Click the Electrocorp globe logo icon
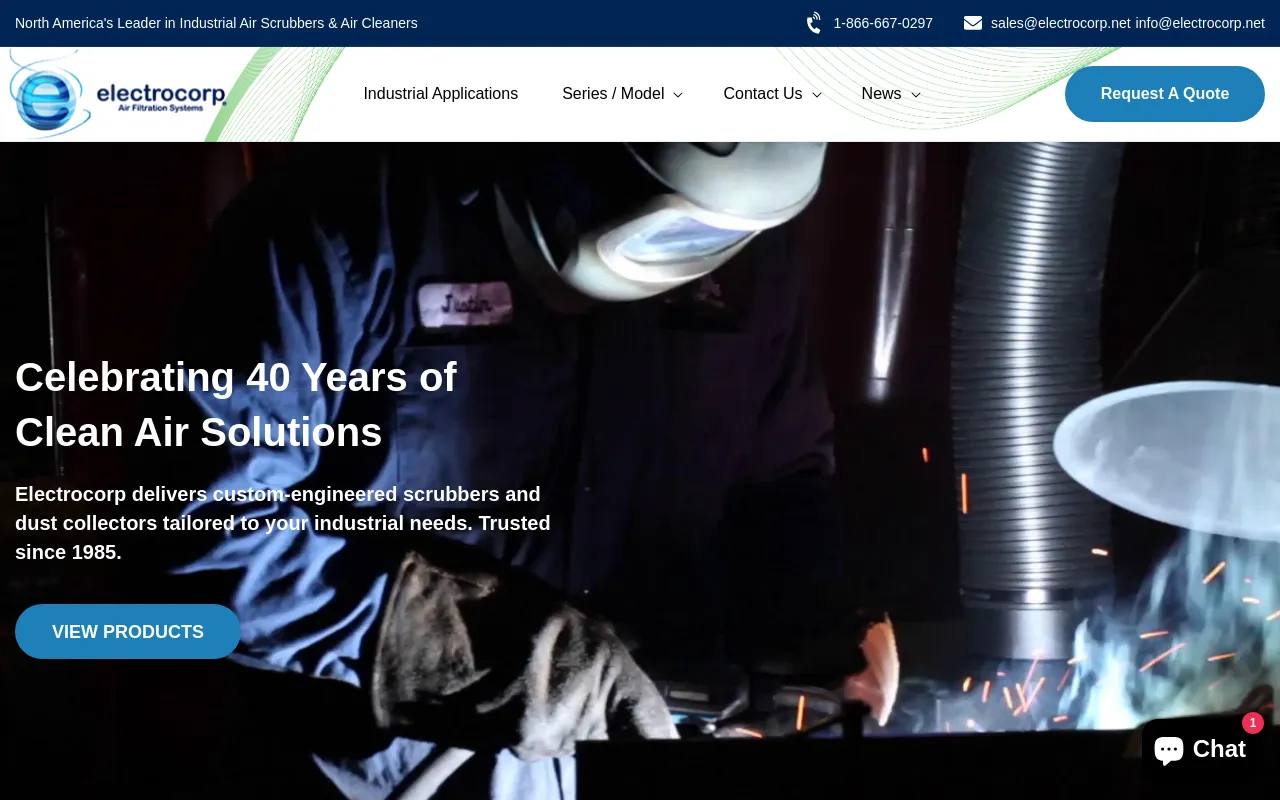 (46, 96)
